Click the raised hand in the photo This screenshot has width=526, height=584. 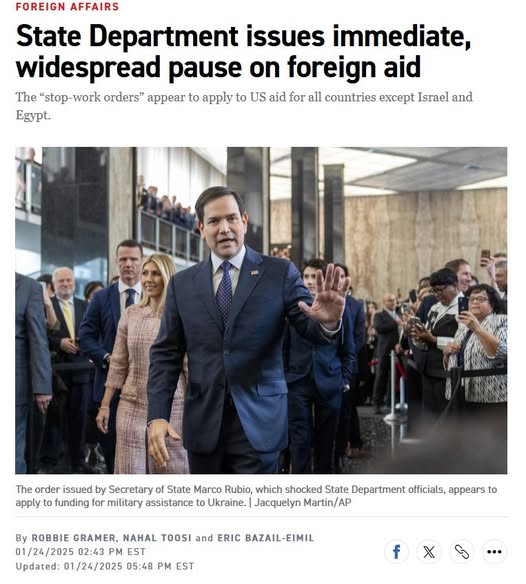pos(326,294)
